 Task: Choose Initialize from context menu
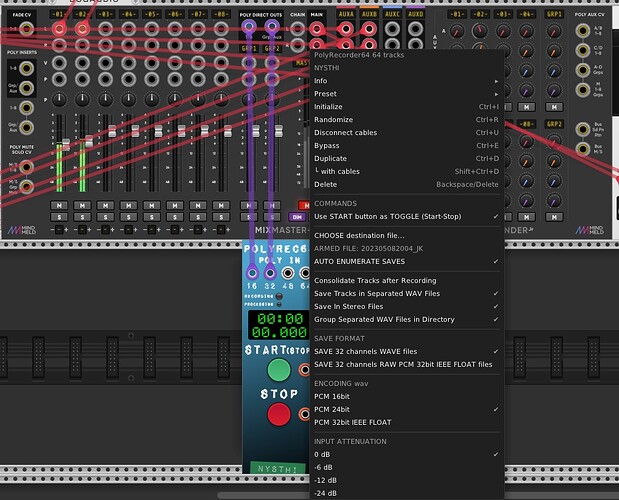(406, 107)
